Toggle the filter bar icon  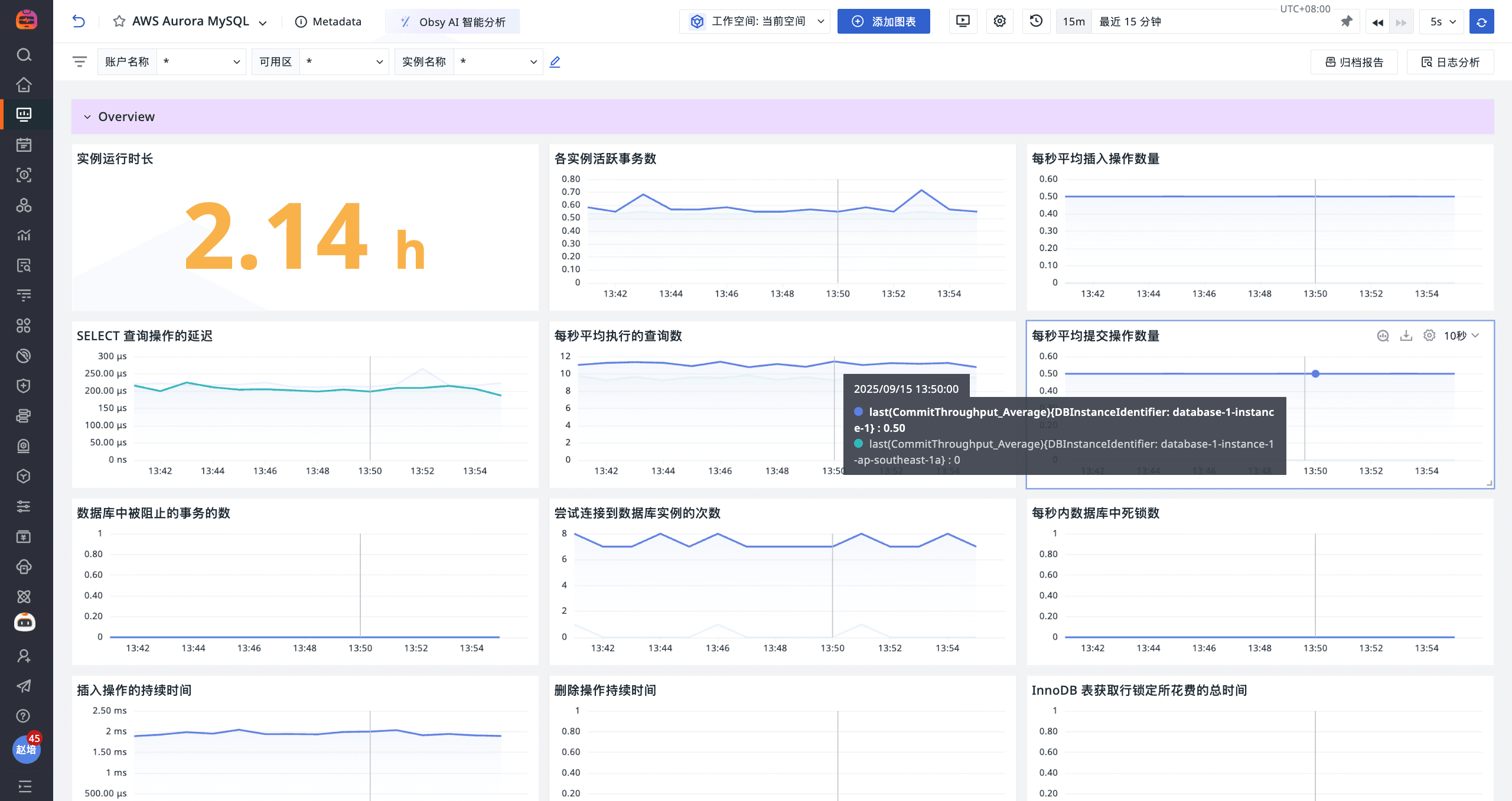(x=80, y=62)
